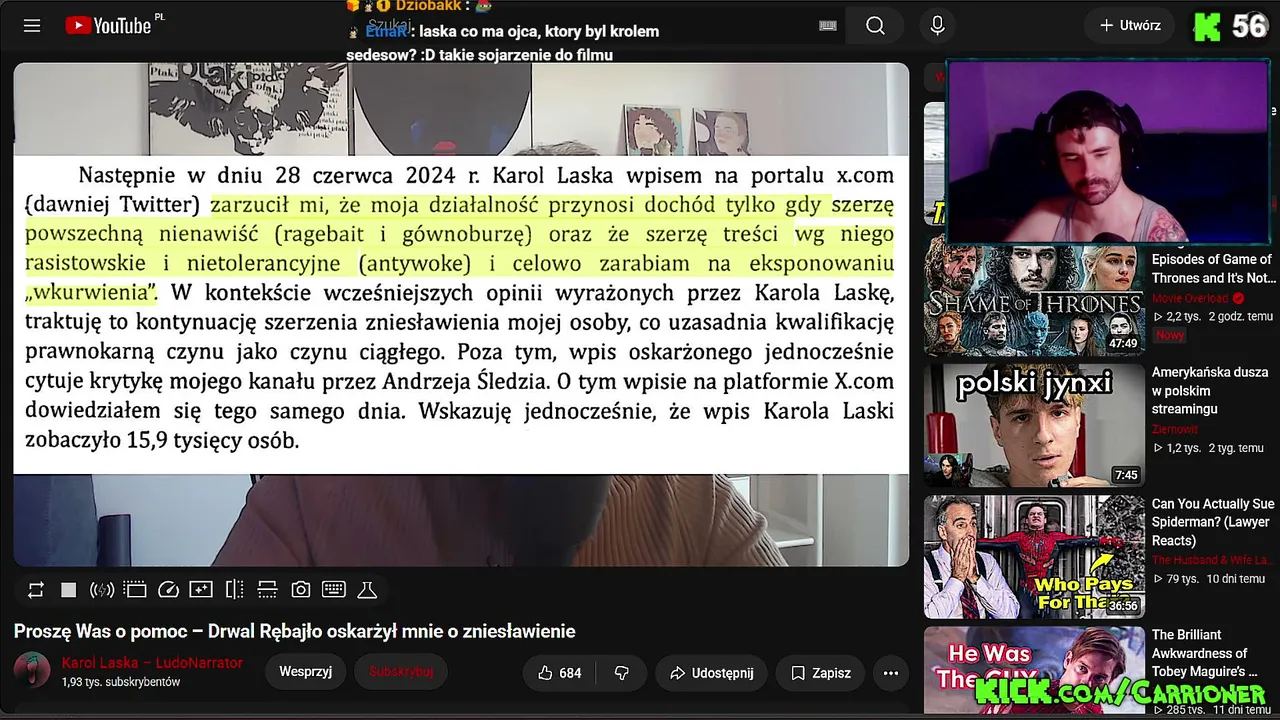Open the Spiderman 'Who Pays For That' thumbnail
This screenshot has height=720, width=1280.
coord(1034,556)
